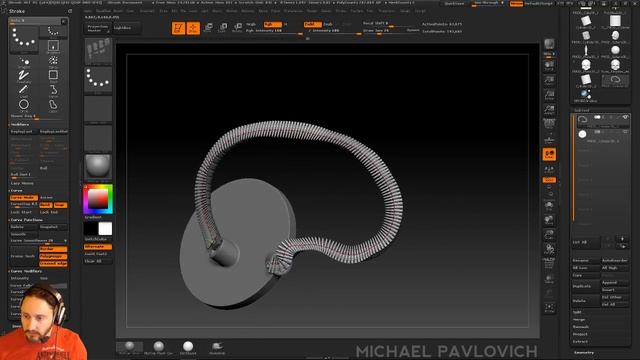Select the Circle stroke icon

tap(24, 105)
